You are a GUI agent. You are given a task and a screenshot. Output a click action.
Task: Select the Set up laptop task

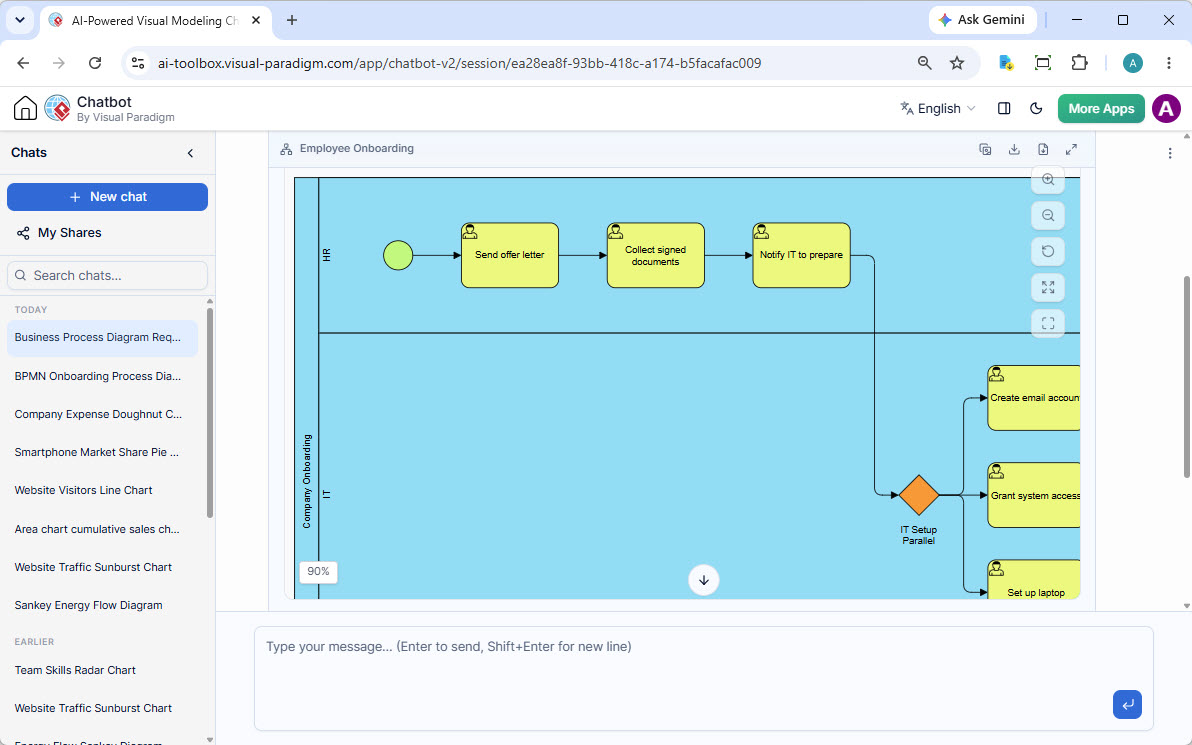[x=1034, y=580]
